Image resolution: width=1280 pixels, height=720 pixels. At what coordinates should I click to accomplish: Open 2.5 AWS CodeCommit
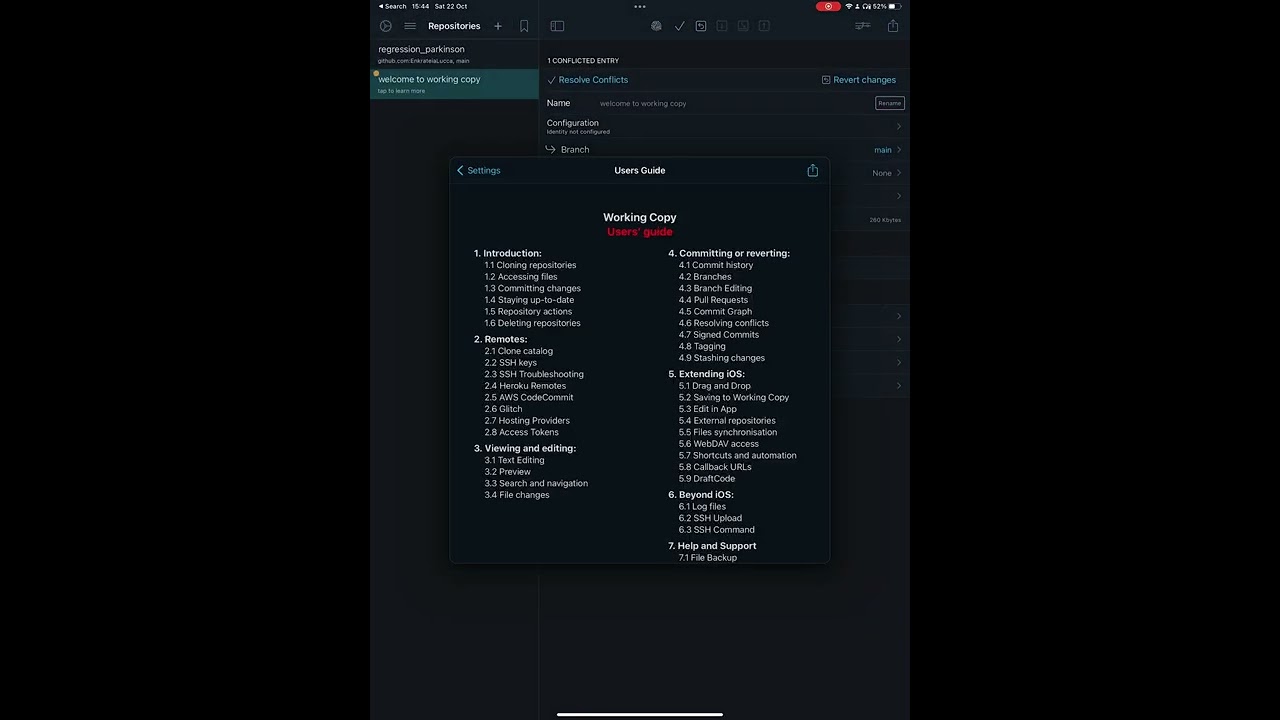click(529, 397)
